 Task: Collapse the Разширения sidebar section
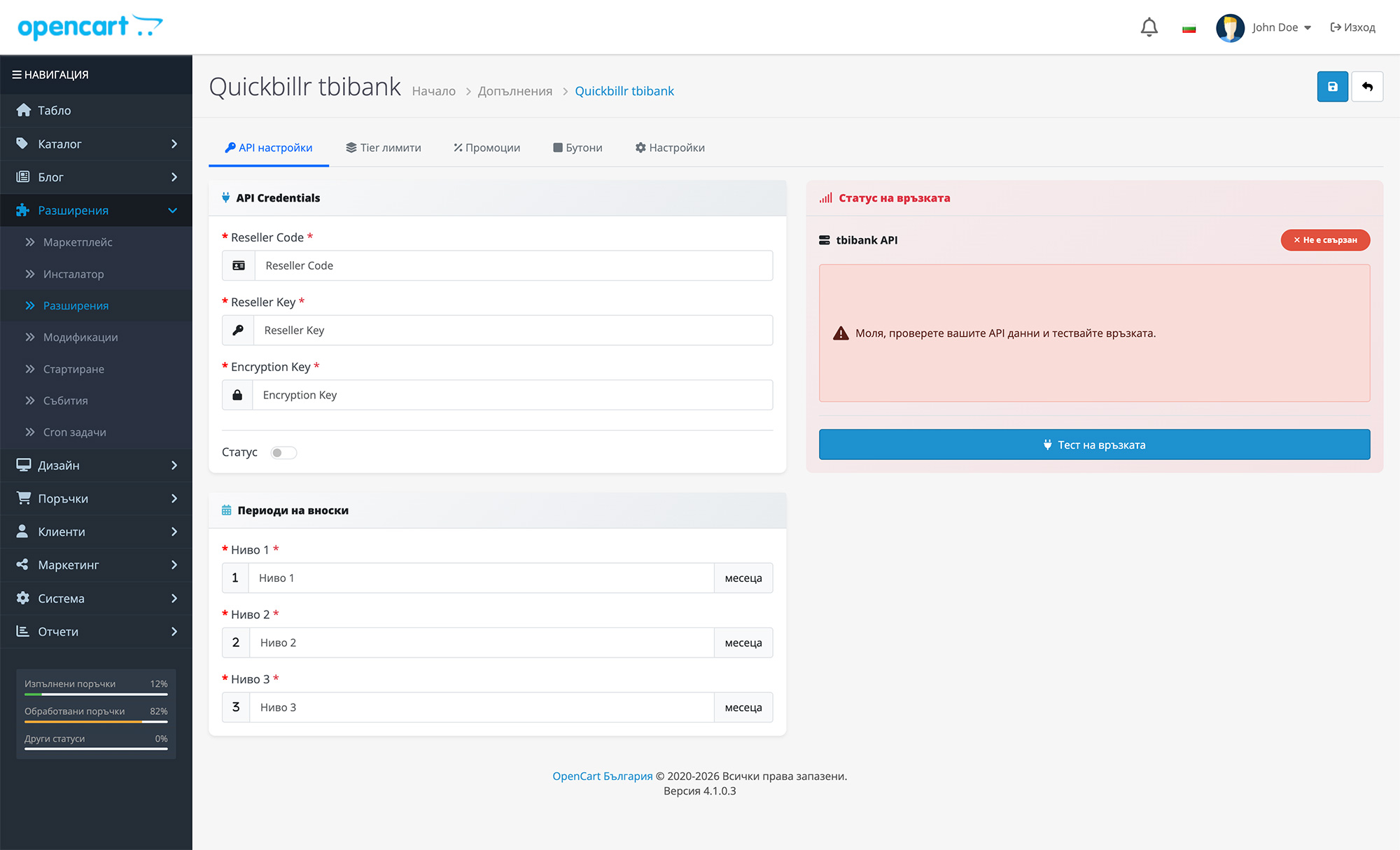pos(96,211)
